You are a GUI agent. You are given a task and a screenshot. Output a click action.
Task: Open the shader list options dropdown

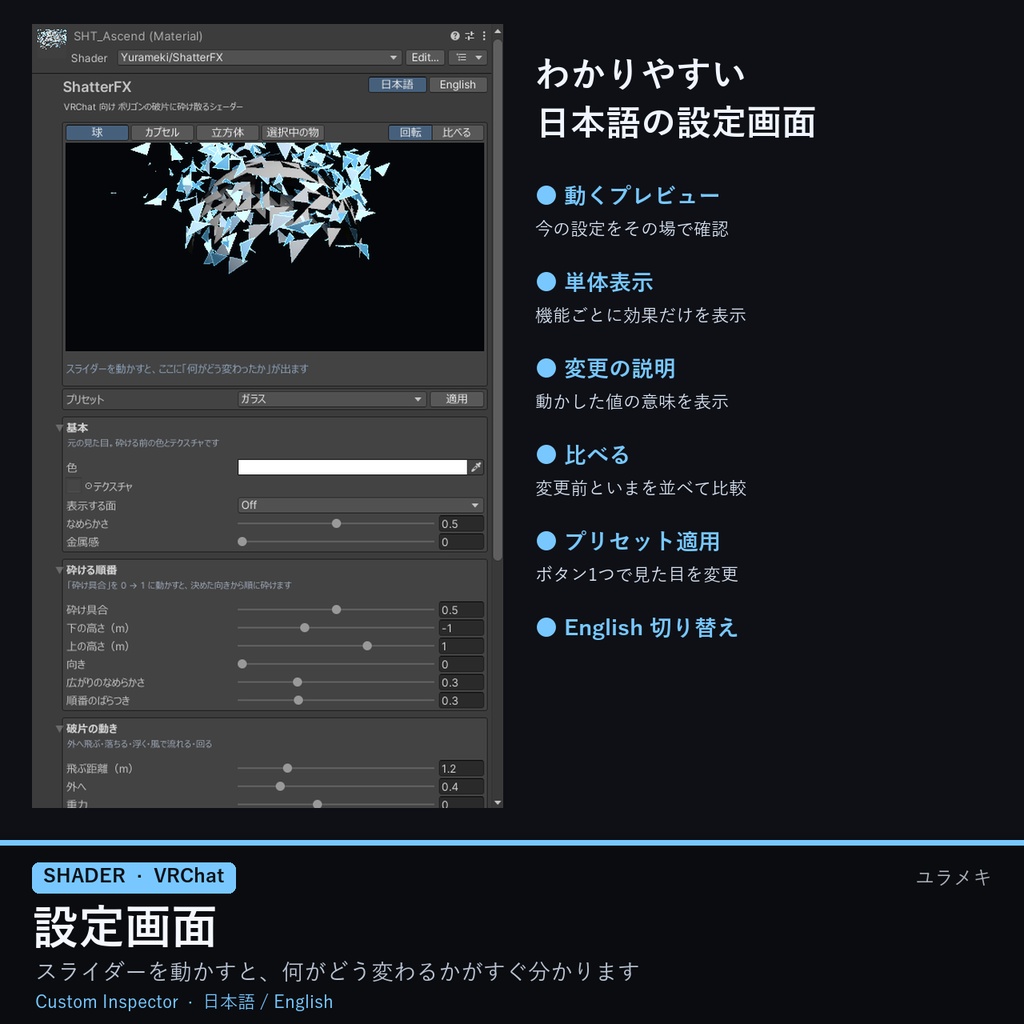pos(469,57)
